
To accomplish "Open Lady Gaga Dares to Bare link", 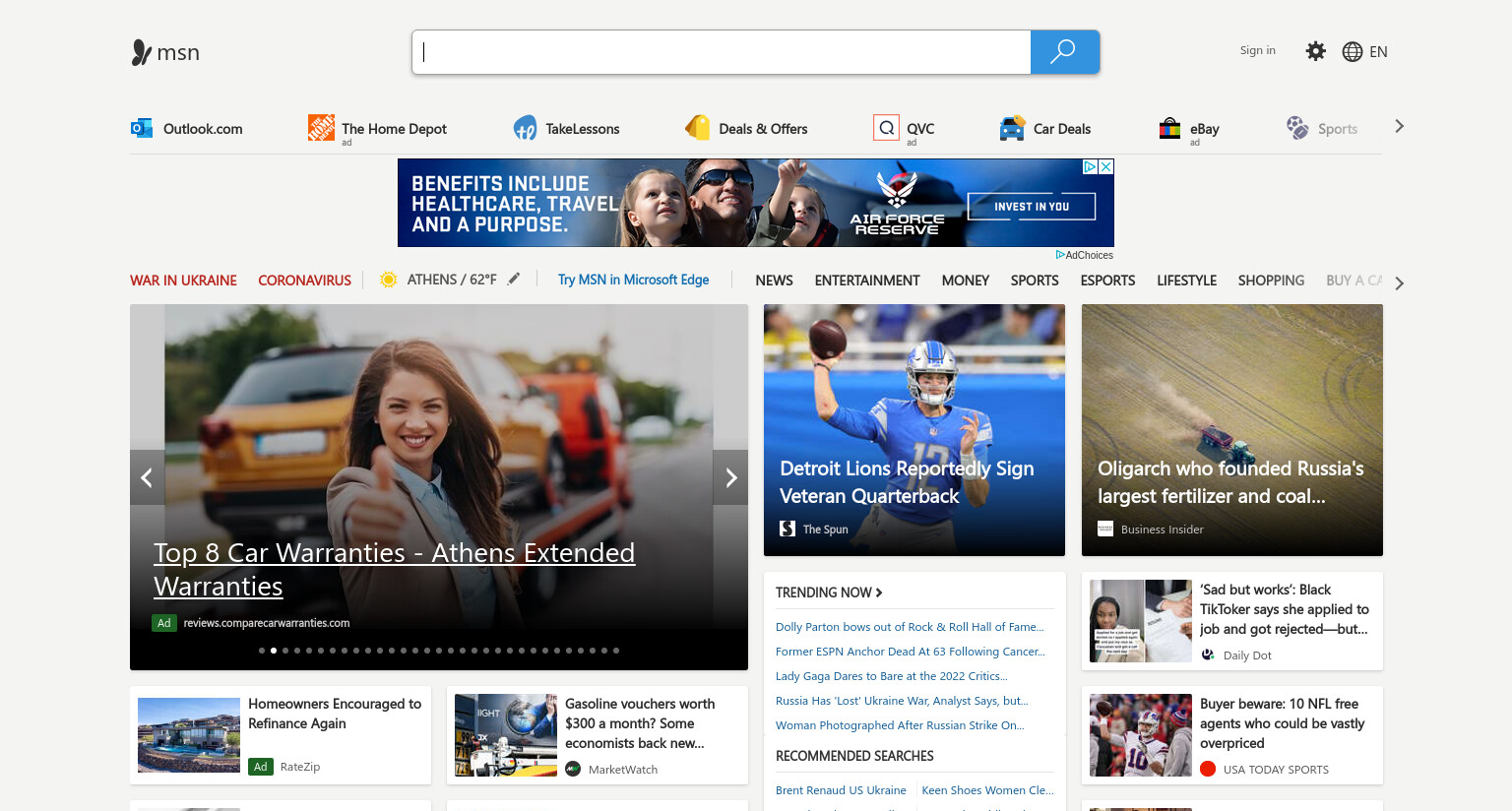I will point(892,676).
